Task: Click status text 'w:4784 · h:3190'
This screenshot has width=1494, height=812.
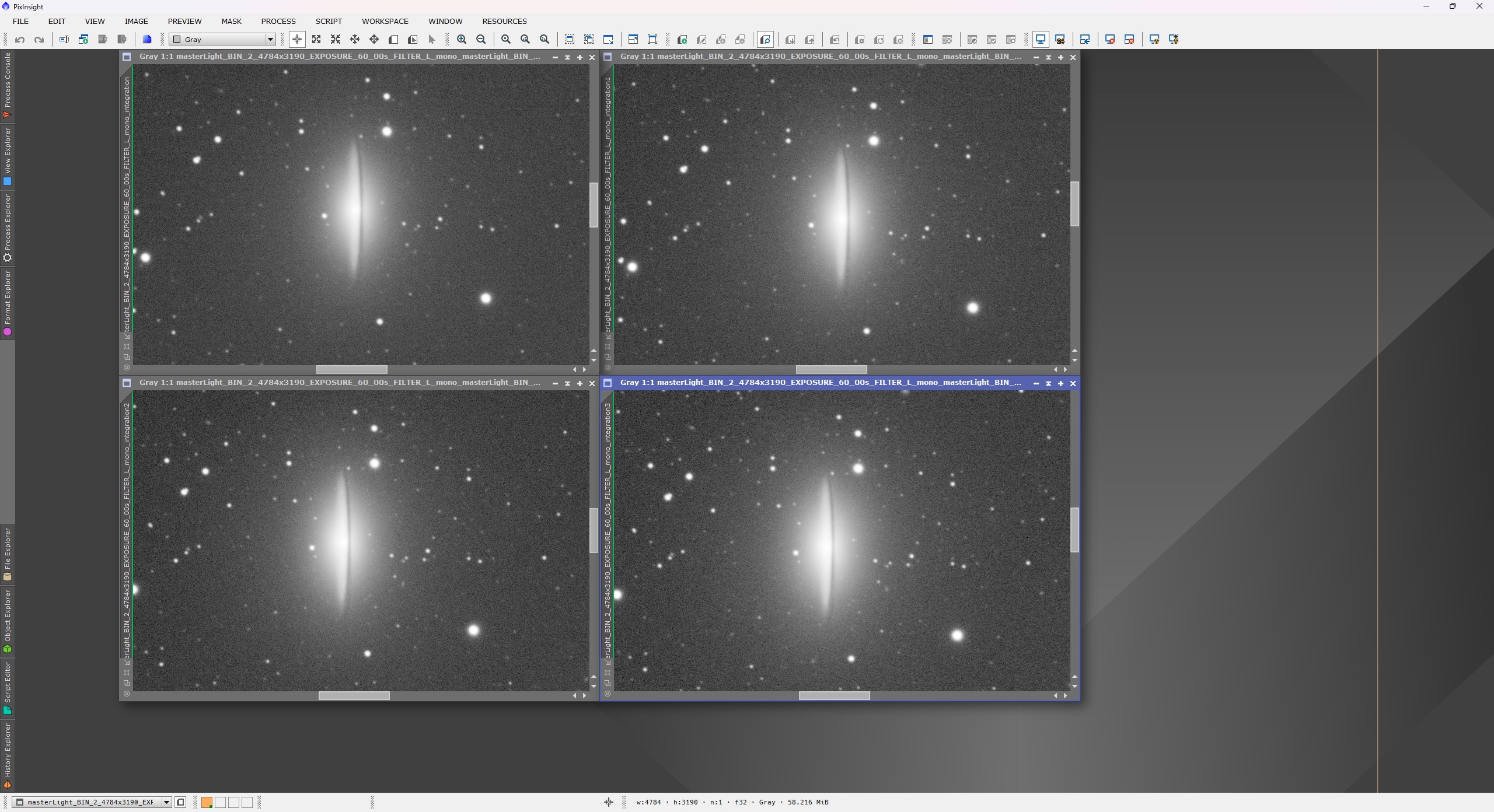Action: [x=667, y=802]
